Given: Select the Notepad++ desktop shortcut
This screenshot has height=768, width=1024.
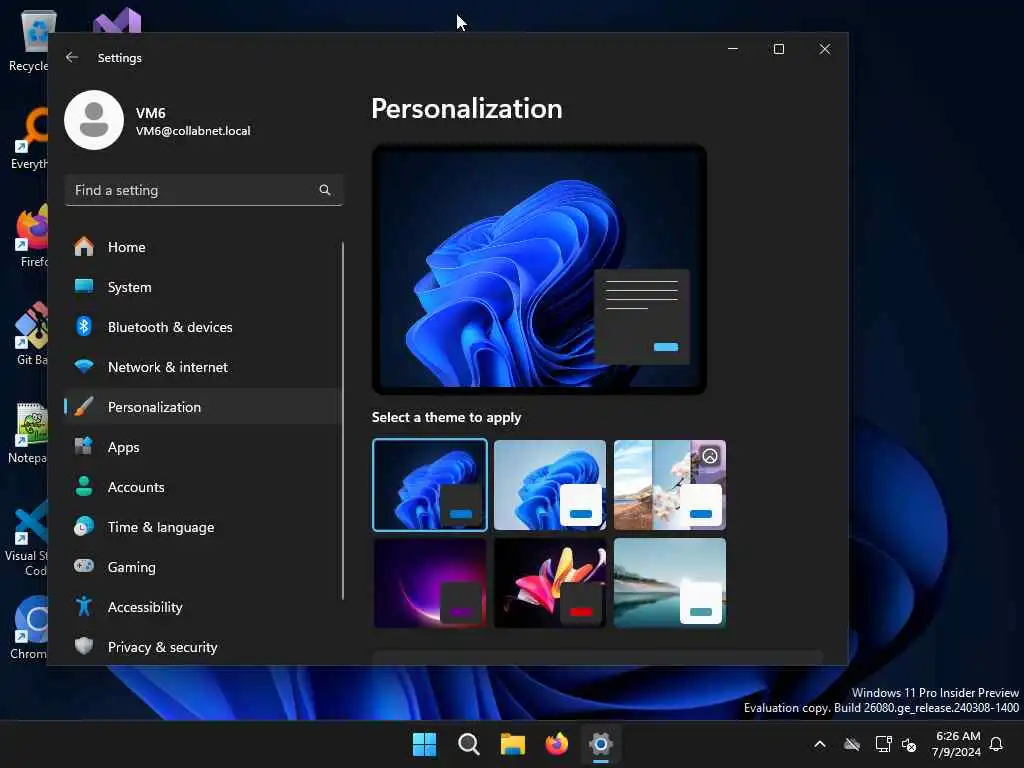Looking at the screenshot, I should pyautogui.click(x=27, y=432).
